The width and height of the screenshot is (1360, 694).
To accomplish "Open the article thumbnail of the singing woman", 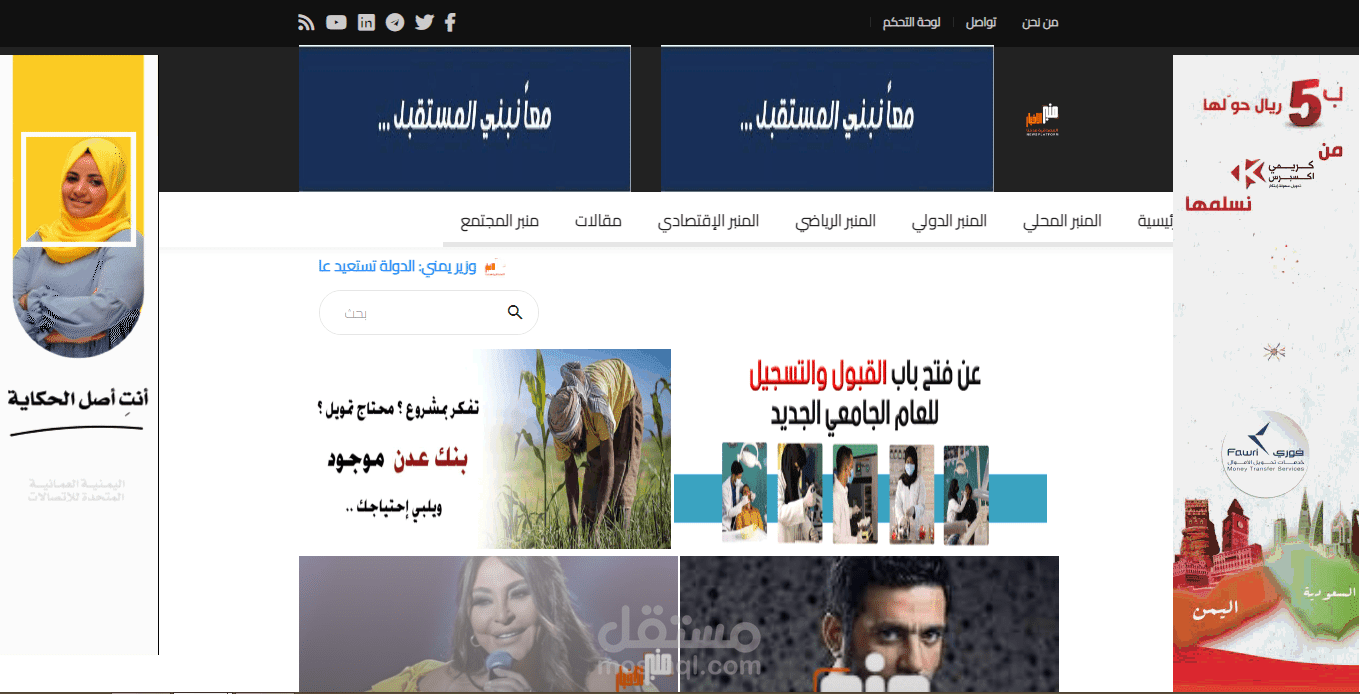I will click(488, 624).
